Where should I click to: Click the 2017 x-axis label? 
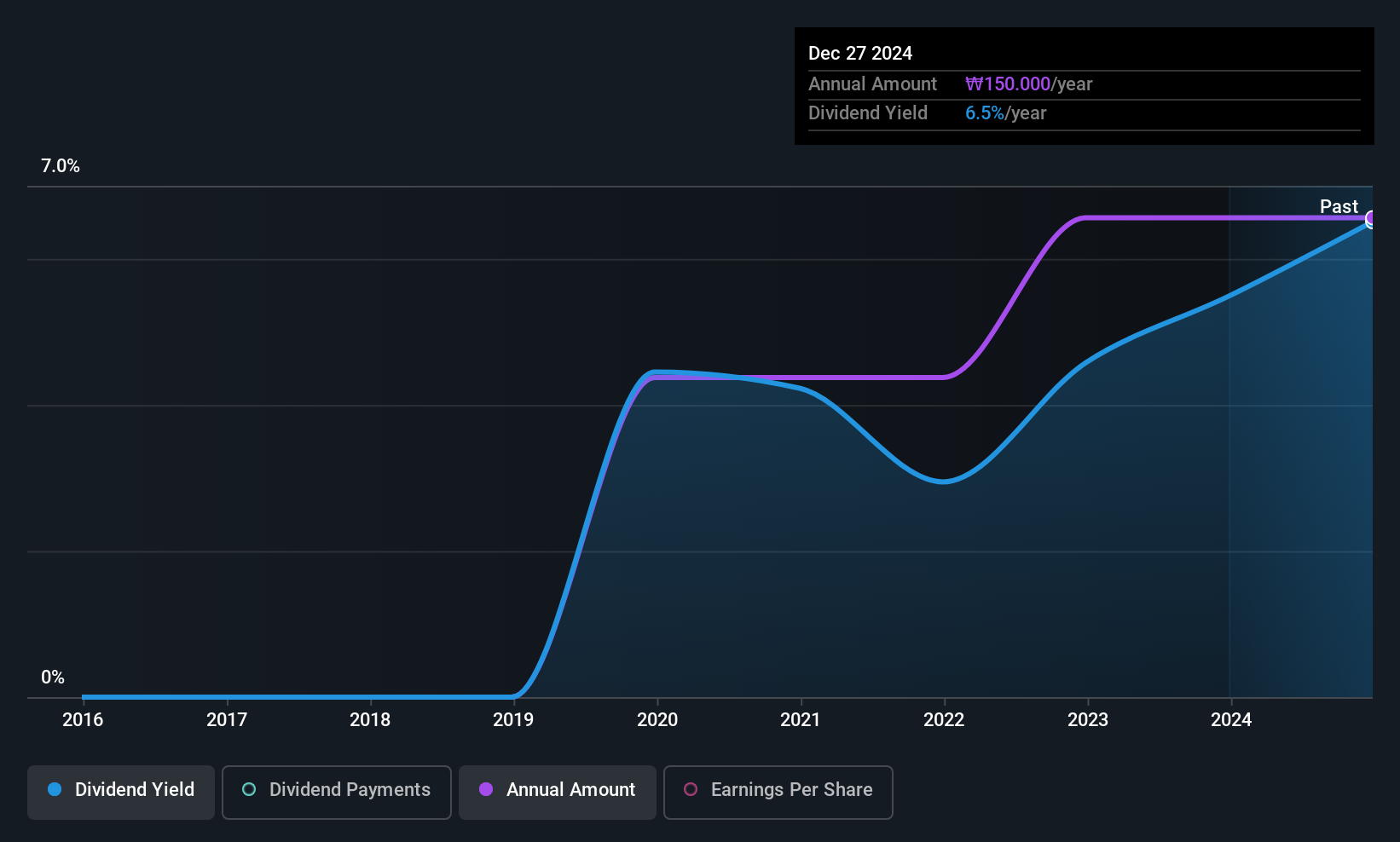[x=227, y=720]
